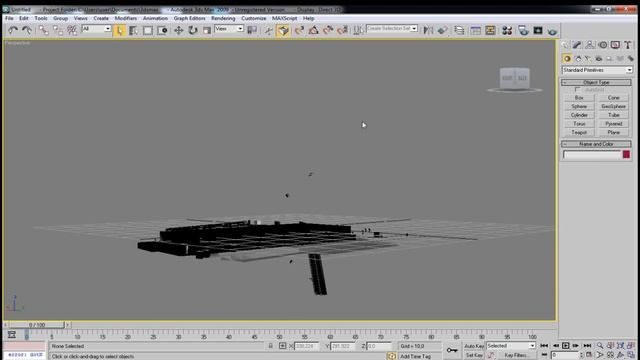The height and width of the screenshot is (360, 640).
Task: Click Use Pivot Point Center icon
Action: click(252, 30)
